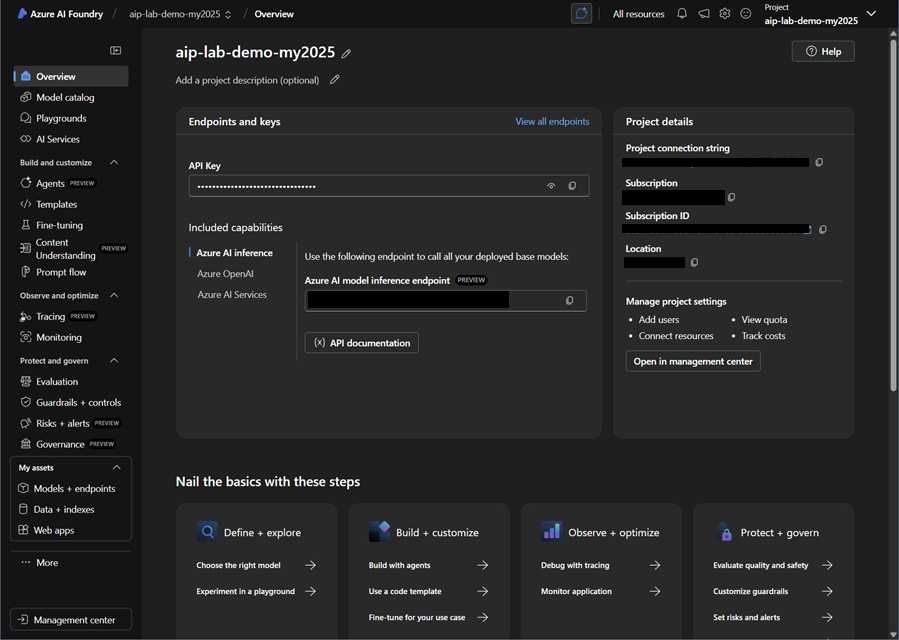Copy the Subscription ID
899x640 pixels.
pyautogui.click(x=823, y=229)
